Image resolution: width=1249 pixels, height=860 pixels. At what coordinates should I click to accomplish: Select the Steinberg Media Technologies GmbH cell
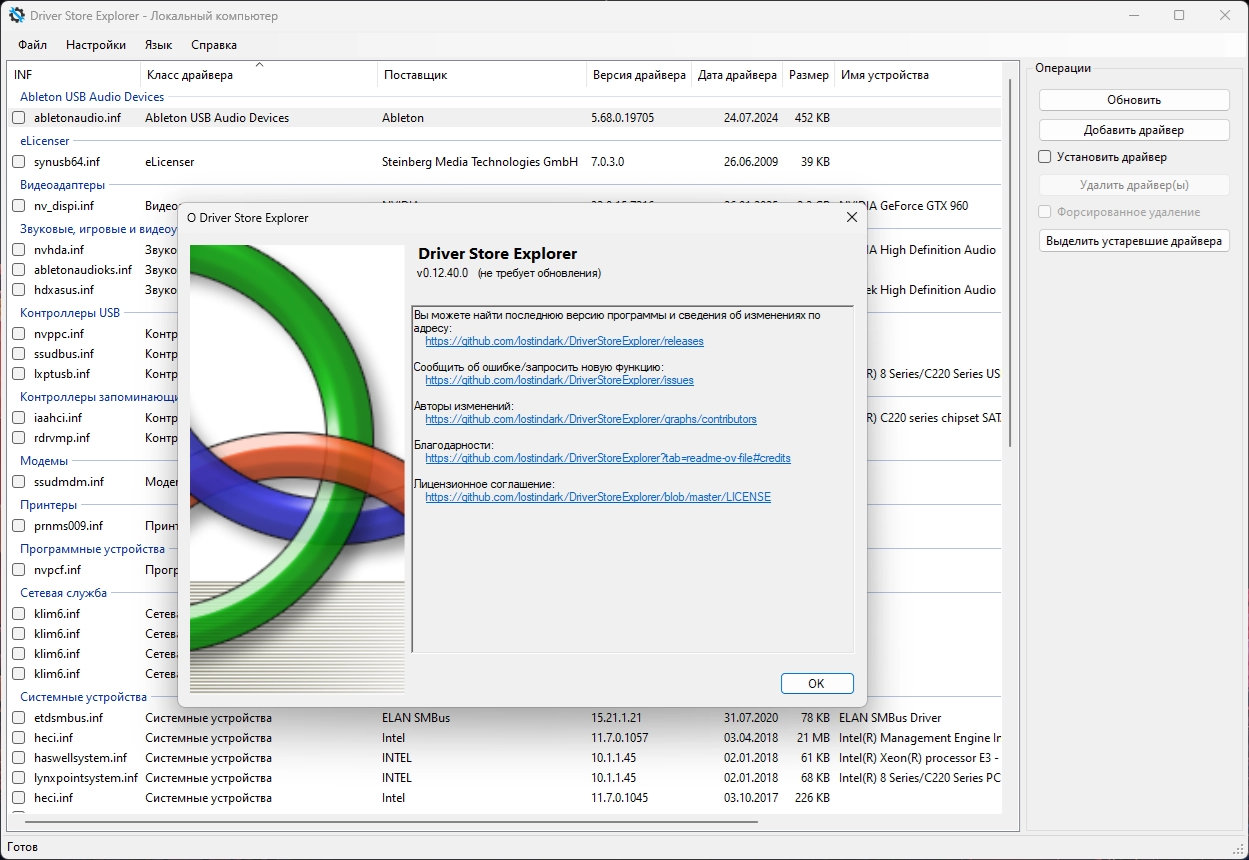[x=480, y=162]
